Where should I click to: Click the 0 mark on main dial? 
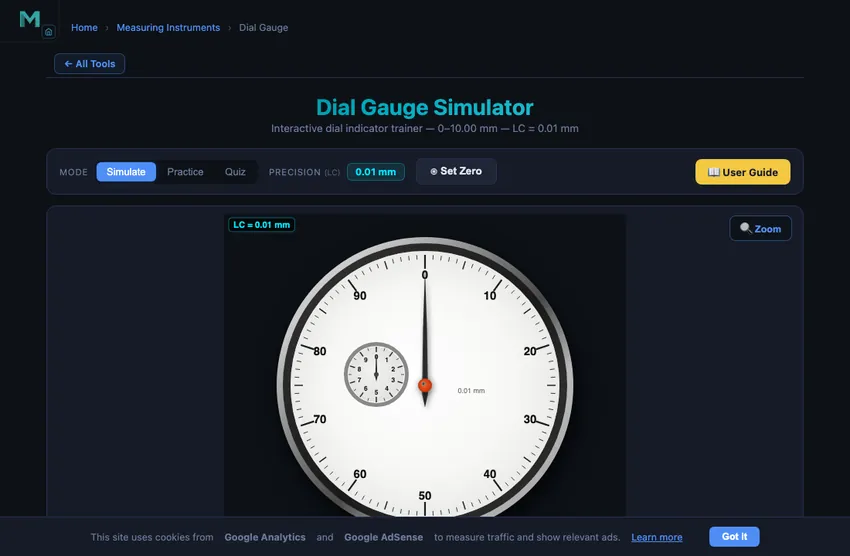[x=425, y=275]
